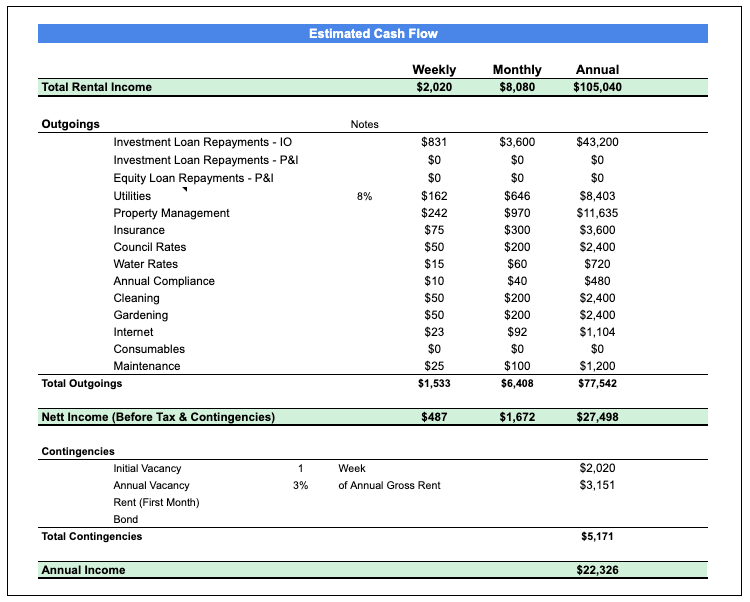Select the Annual Vacancy row label
The image size is (750, 602).
coord(151,485)
